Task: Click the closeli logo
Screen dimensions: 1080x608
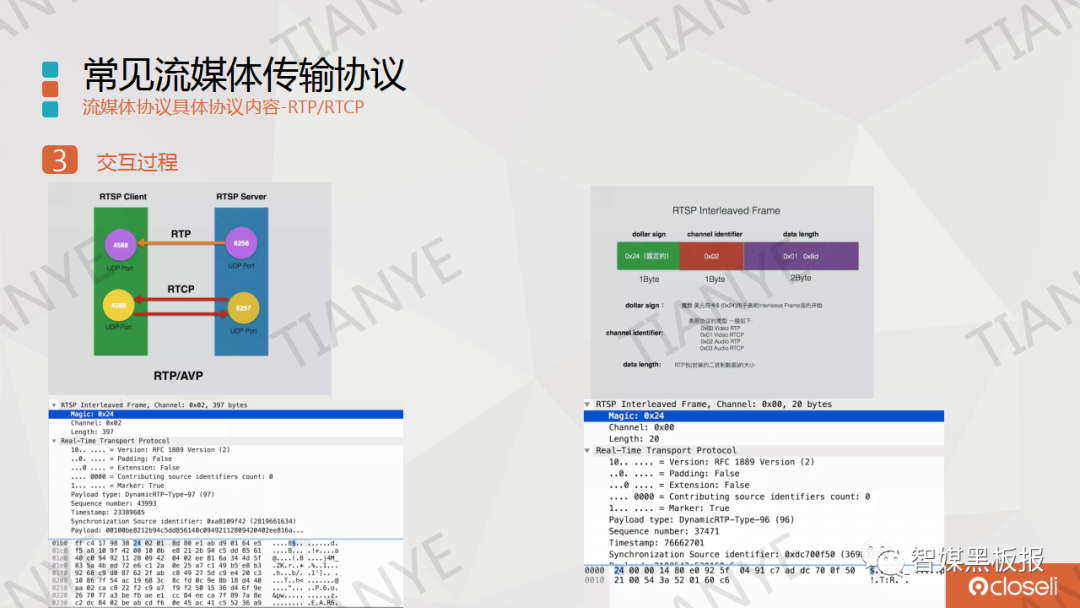Action: [1012, 587]
